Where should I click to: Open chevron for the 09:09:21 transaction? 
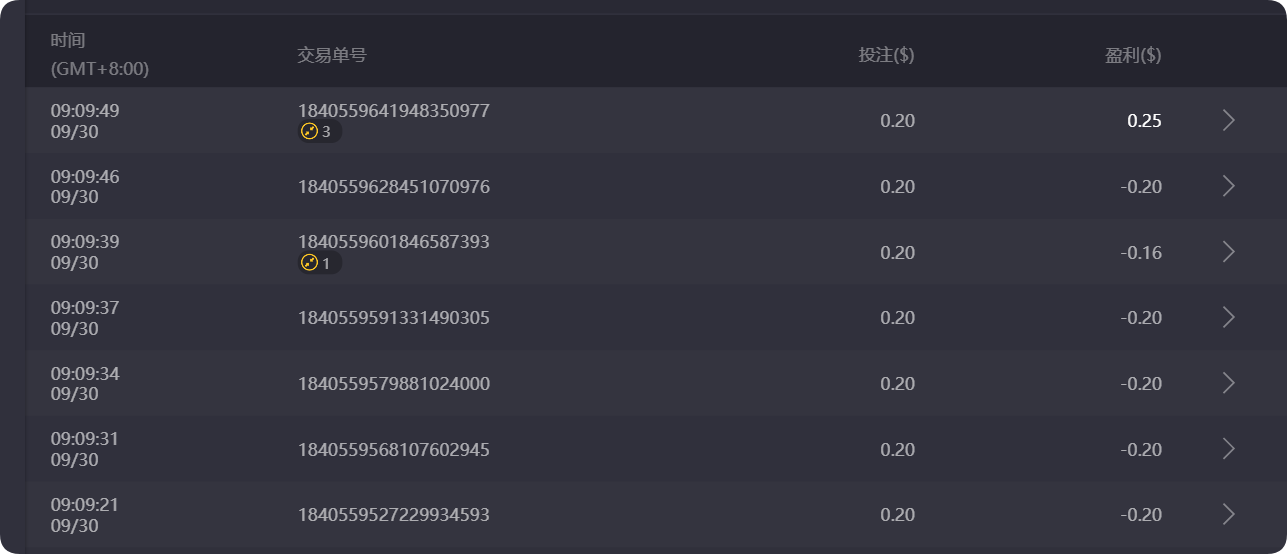[1229, 514]
